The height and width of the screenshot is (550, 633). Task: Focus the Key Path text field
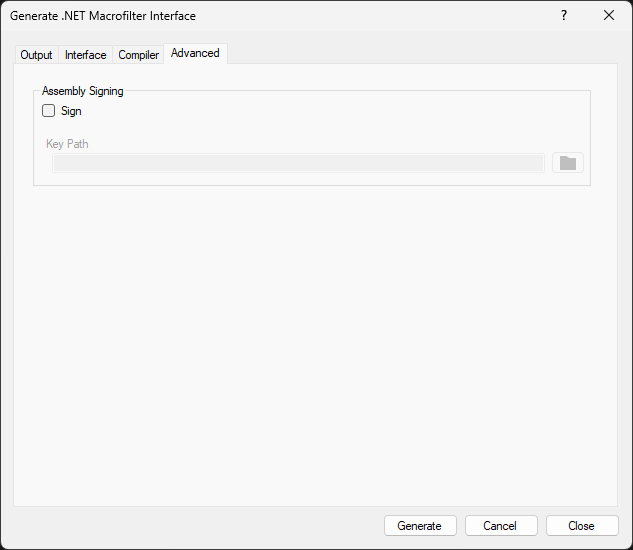(x=298, y=163)
